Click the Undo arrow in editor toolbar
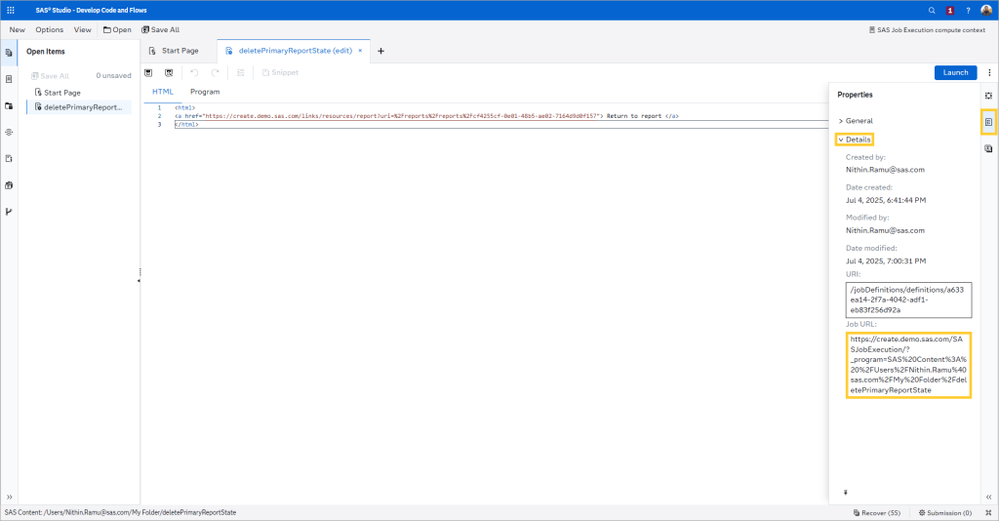 coord(194,73)
